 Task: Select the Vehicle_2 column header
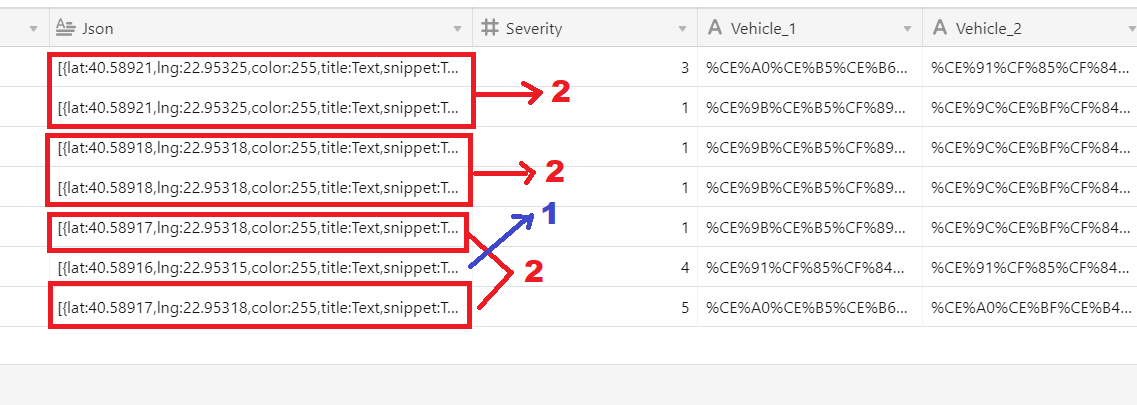coord(1030,28)
